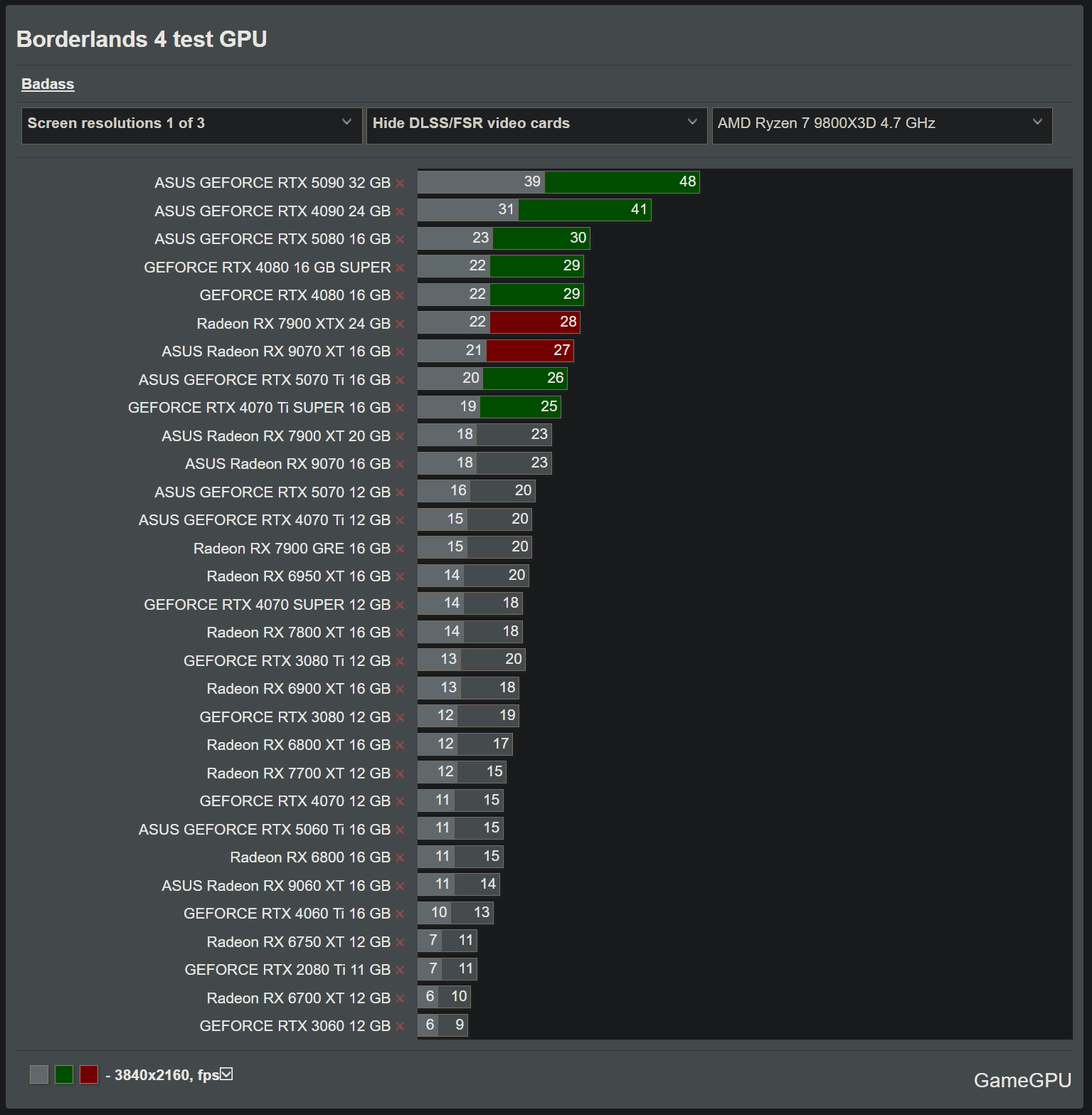Remove GEFORCE RTX 4060 Ti 16 GB row
The image size is (1092, 1115).
pyautogui.click(x=401, y=914)
